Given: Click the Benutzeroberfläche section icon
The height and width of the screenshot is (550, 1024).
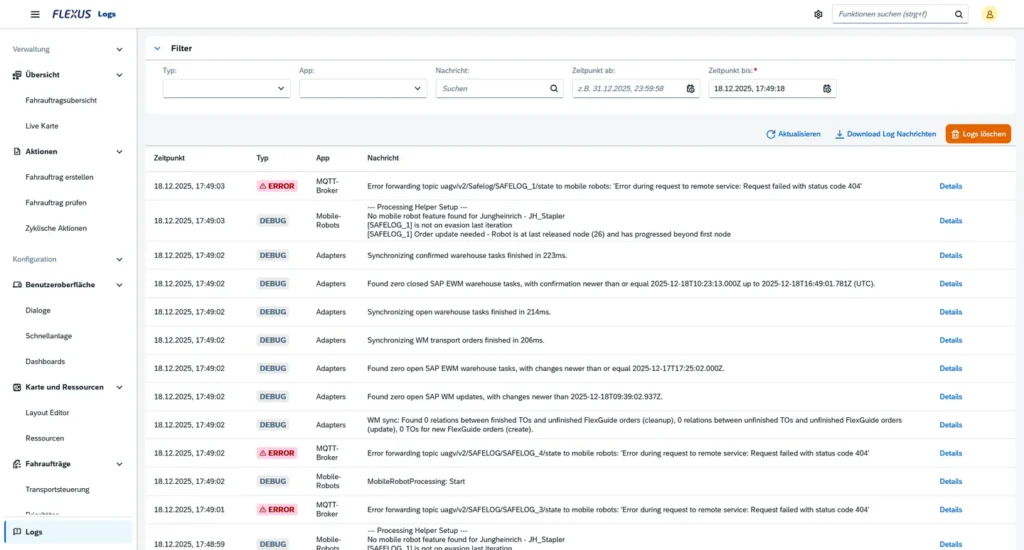Looking at the screenshot, I should [17, 285].
